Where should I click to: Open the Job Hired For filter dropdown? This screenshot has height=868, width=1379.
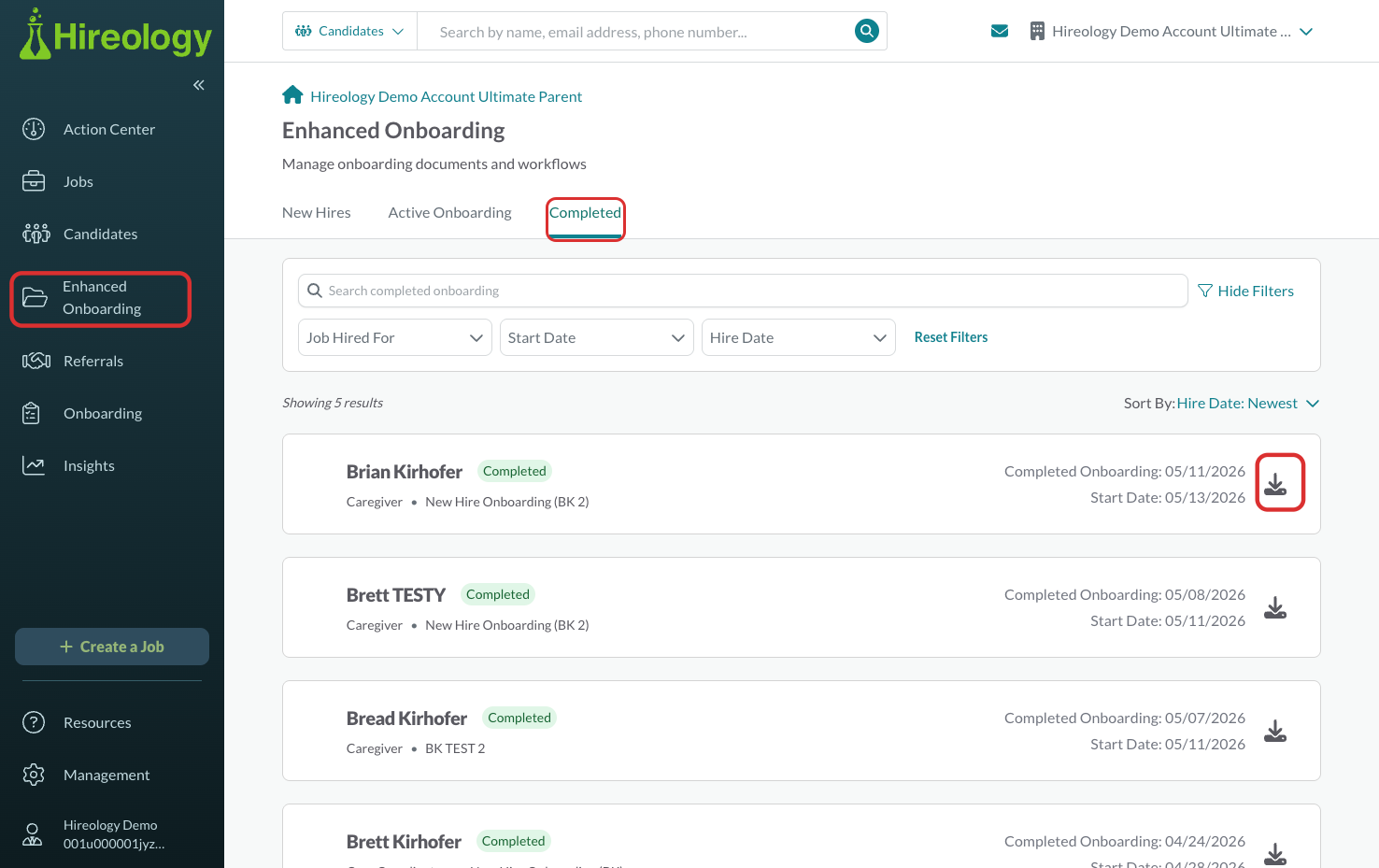(395, 337)
